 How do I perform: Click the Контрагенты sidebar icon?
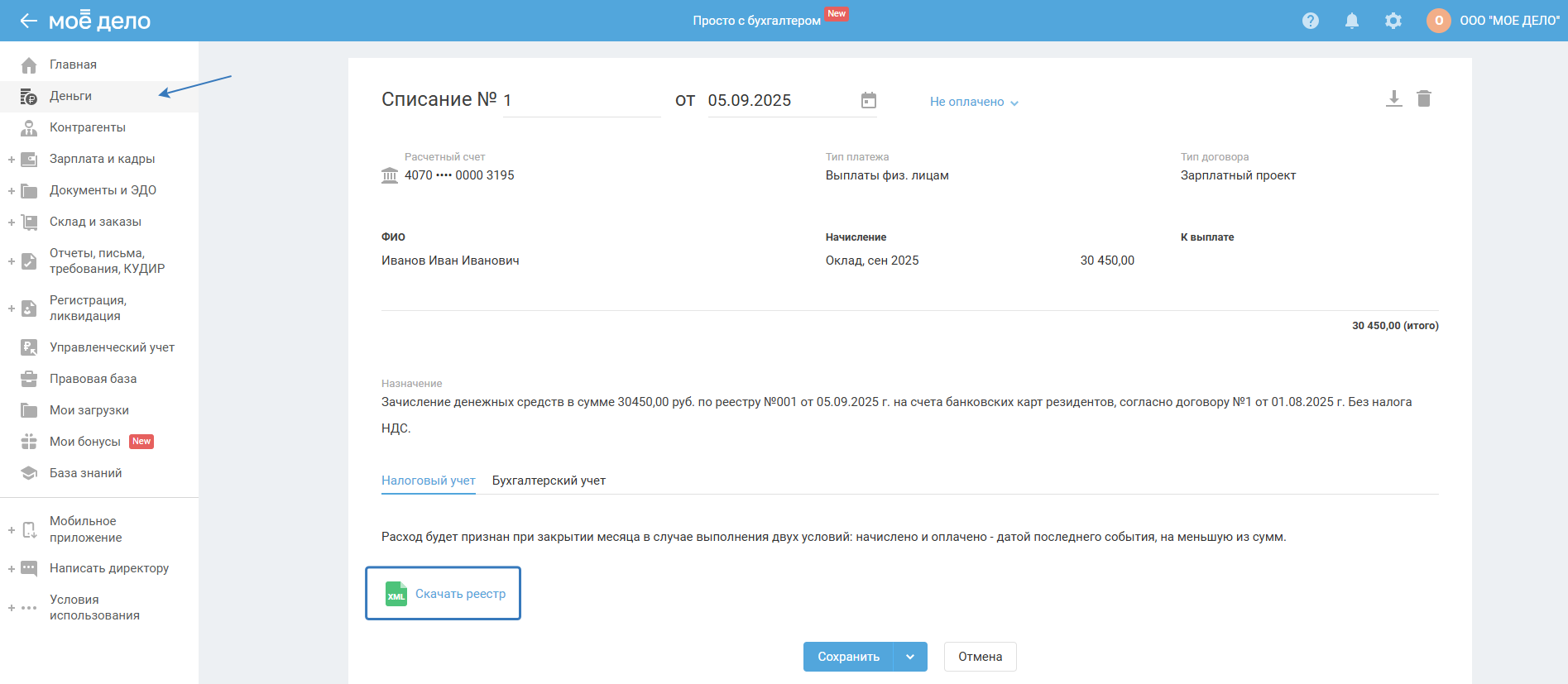click(x=29, y=127)
